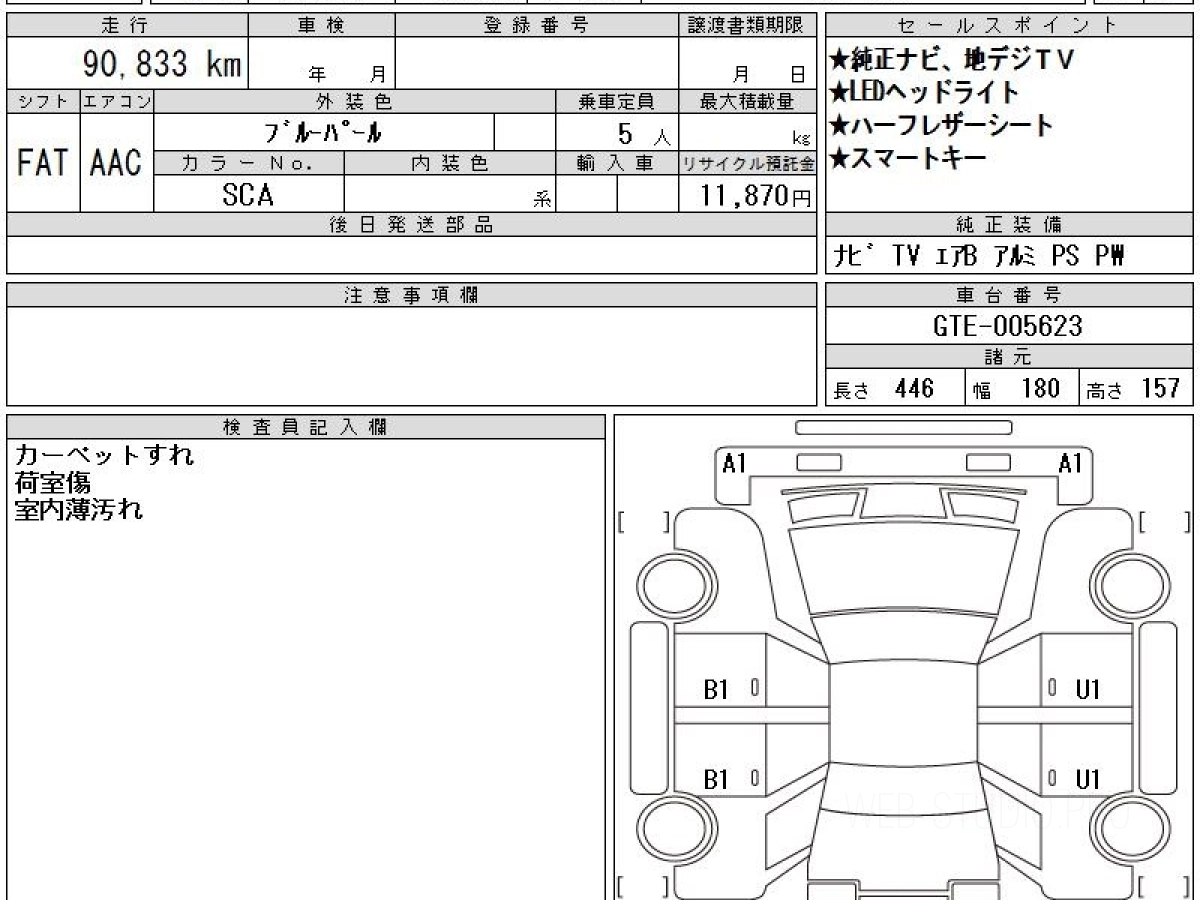Select the 5 人 seating capacity value
The image size is (1200, 900).
click(x=643, y=133)
